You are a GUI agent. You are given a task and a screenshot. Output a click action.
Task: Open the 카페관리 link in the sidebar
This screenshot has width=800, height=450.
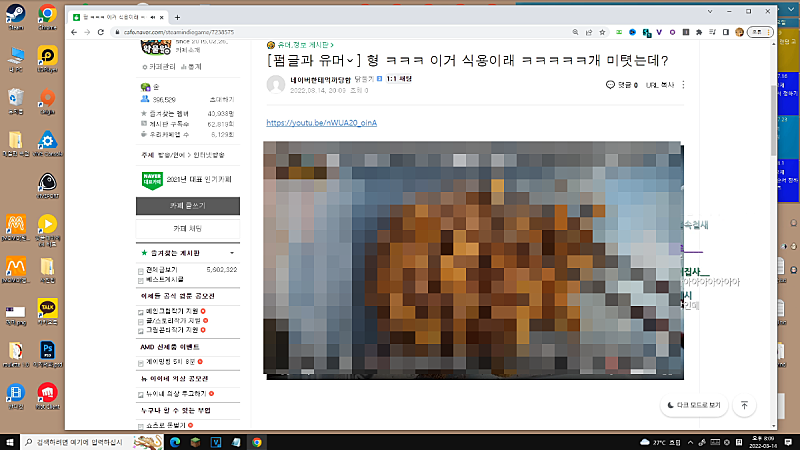click(159, 67)
